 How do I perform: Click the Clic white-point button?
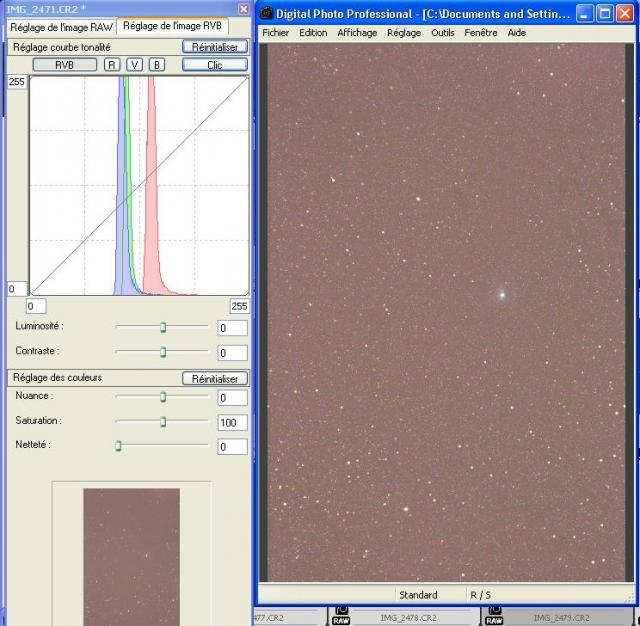[x=215, y=65]
